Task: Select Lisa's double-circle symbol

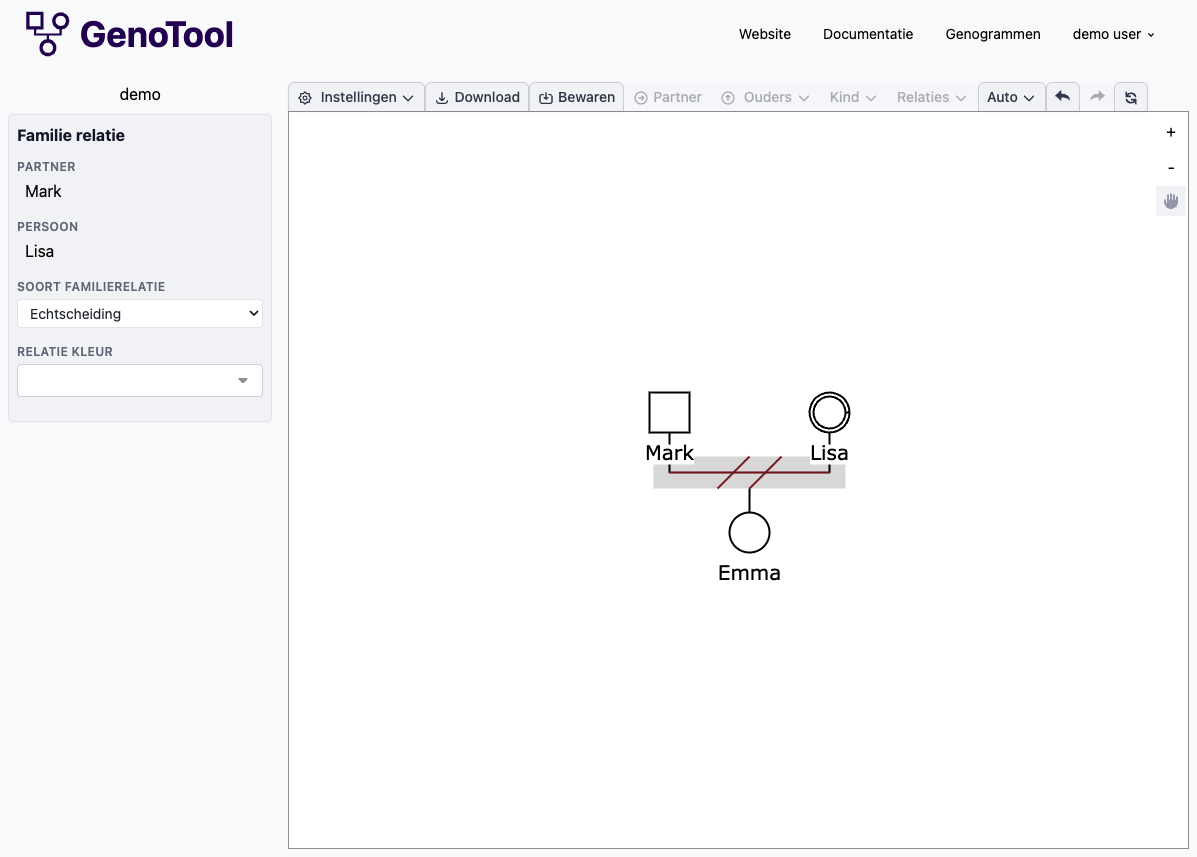Action: 829,412
